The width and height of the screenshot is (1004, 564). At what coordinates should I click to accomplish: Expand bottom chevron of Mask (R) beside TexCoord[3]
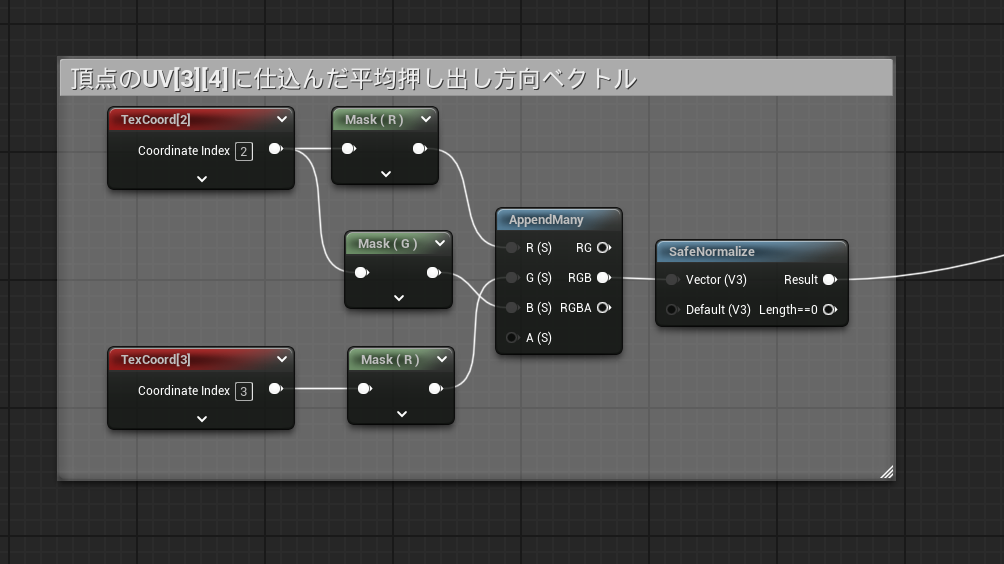pyautogui.click(x=402, y=414)
